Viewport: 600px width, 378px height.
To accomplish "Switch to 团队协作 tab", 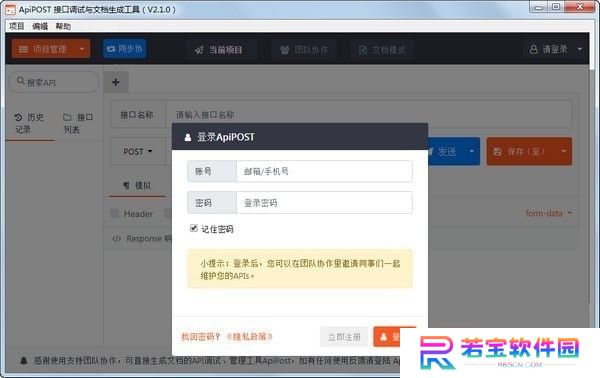I will click(304, 50).
